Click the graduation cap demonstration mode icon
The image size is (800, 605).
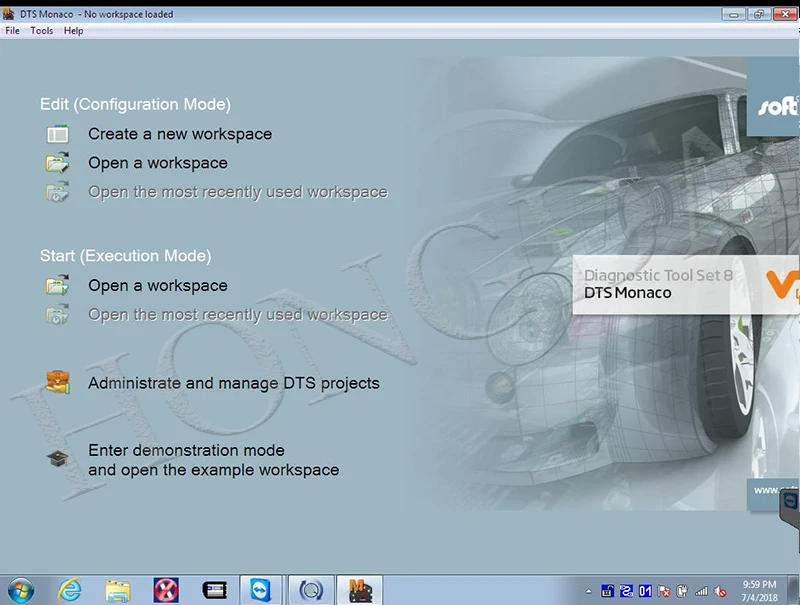[x=58, y=459]
